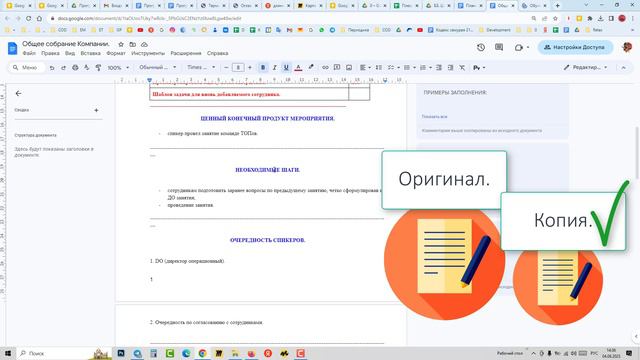Open the Файл menu
Screen dimensions: 640x360
(29, 53)
